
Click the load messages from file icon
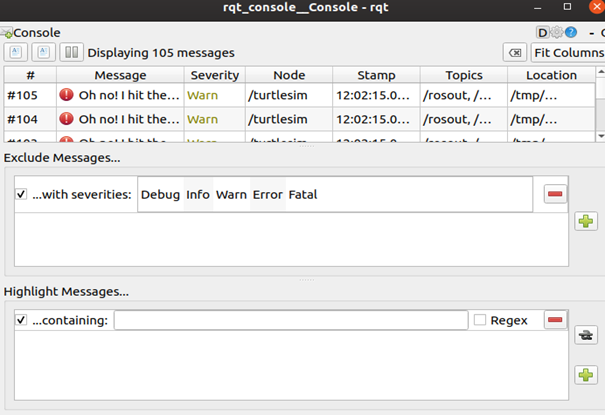coord(17,52)
